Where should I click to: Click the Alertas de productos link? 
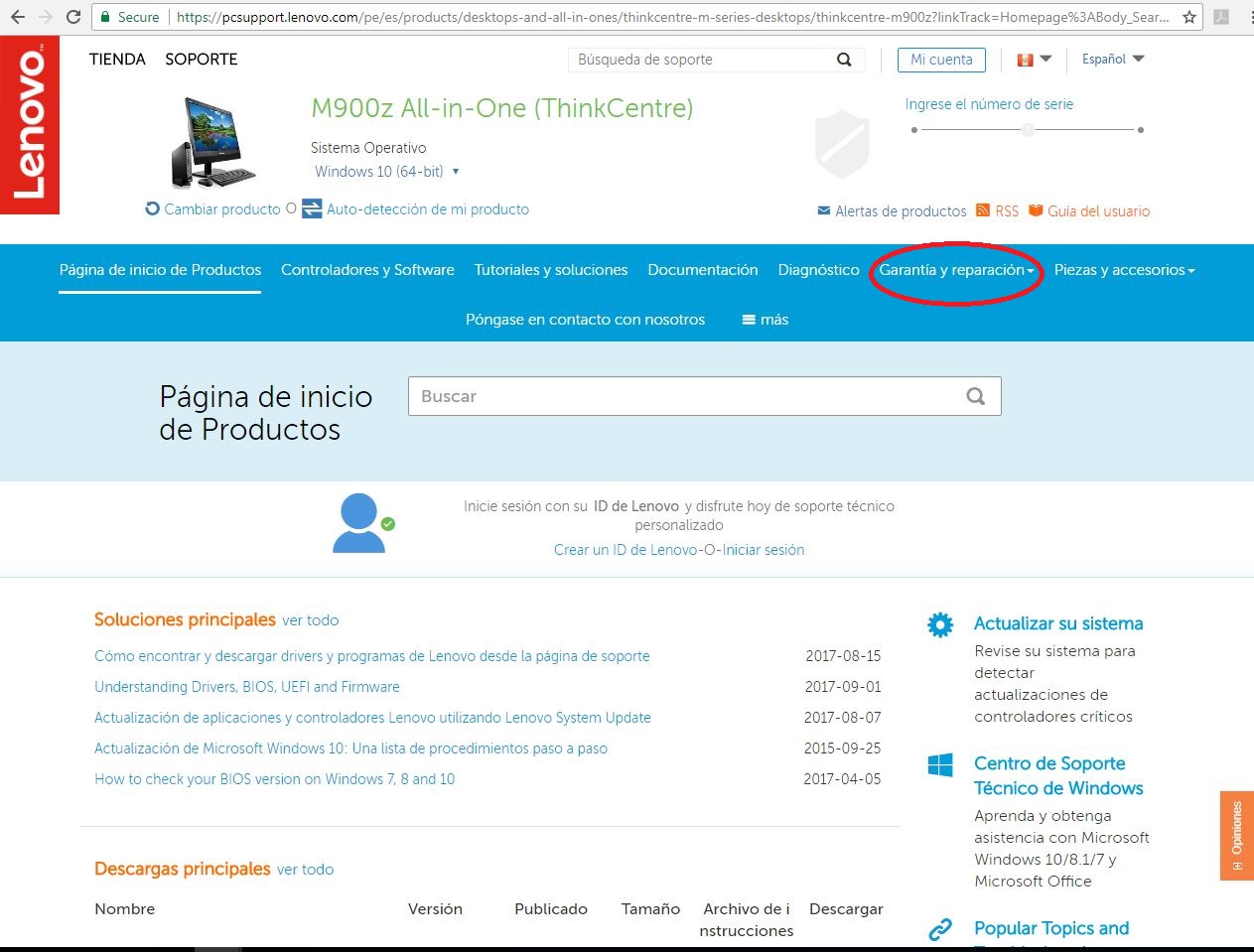click(901, 211)
